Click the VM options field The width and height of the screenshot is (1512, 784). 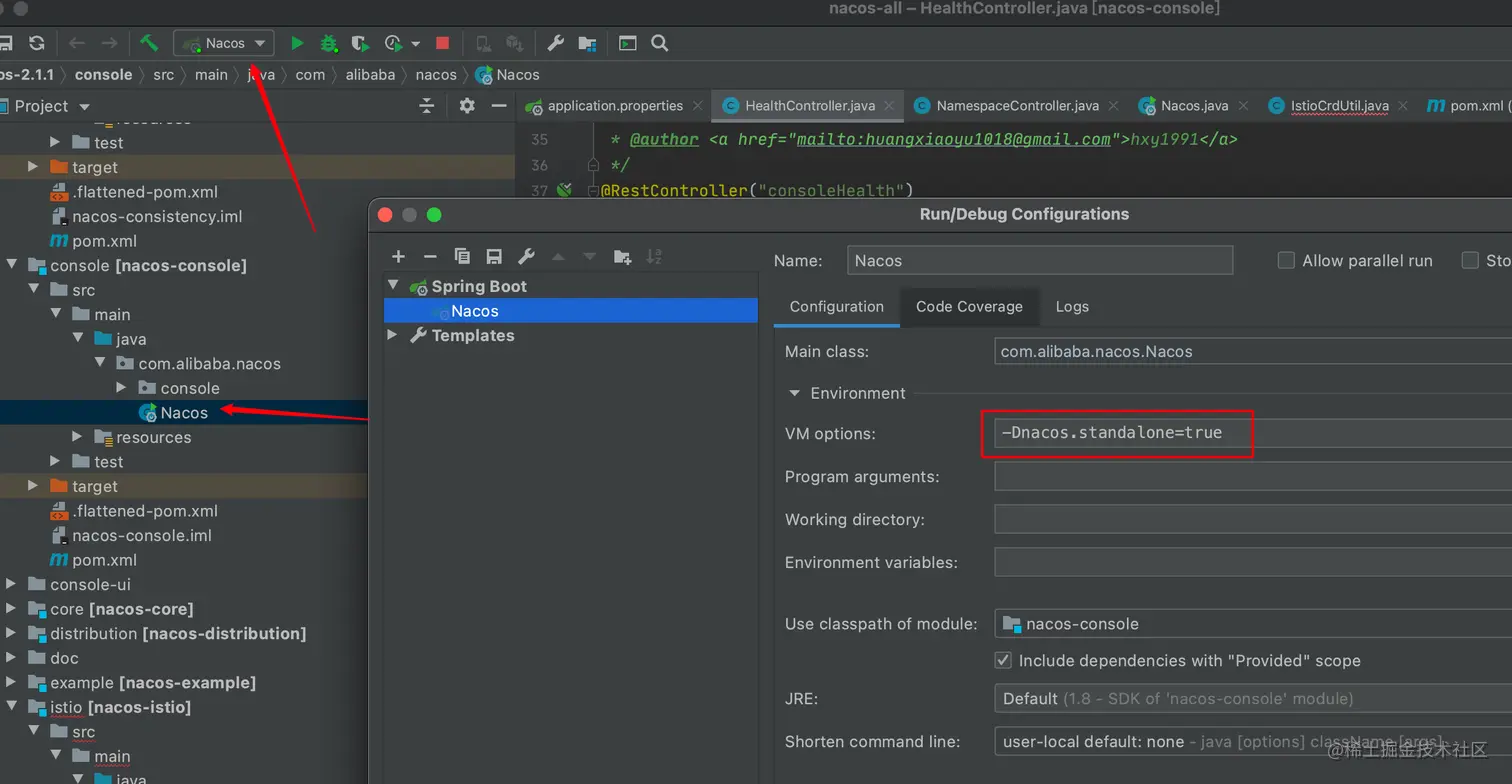(x=1253, y=433)
